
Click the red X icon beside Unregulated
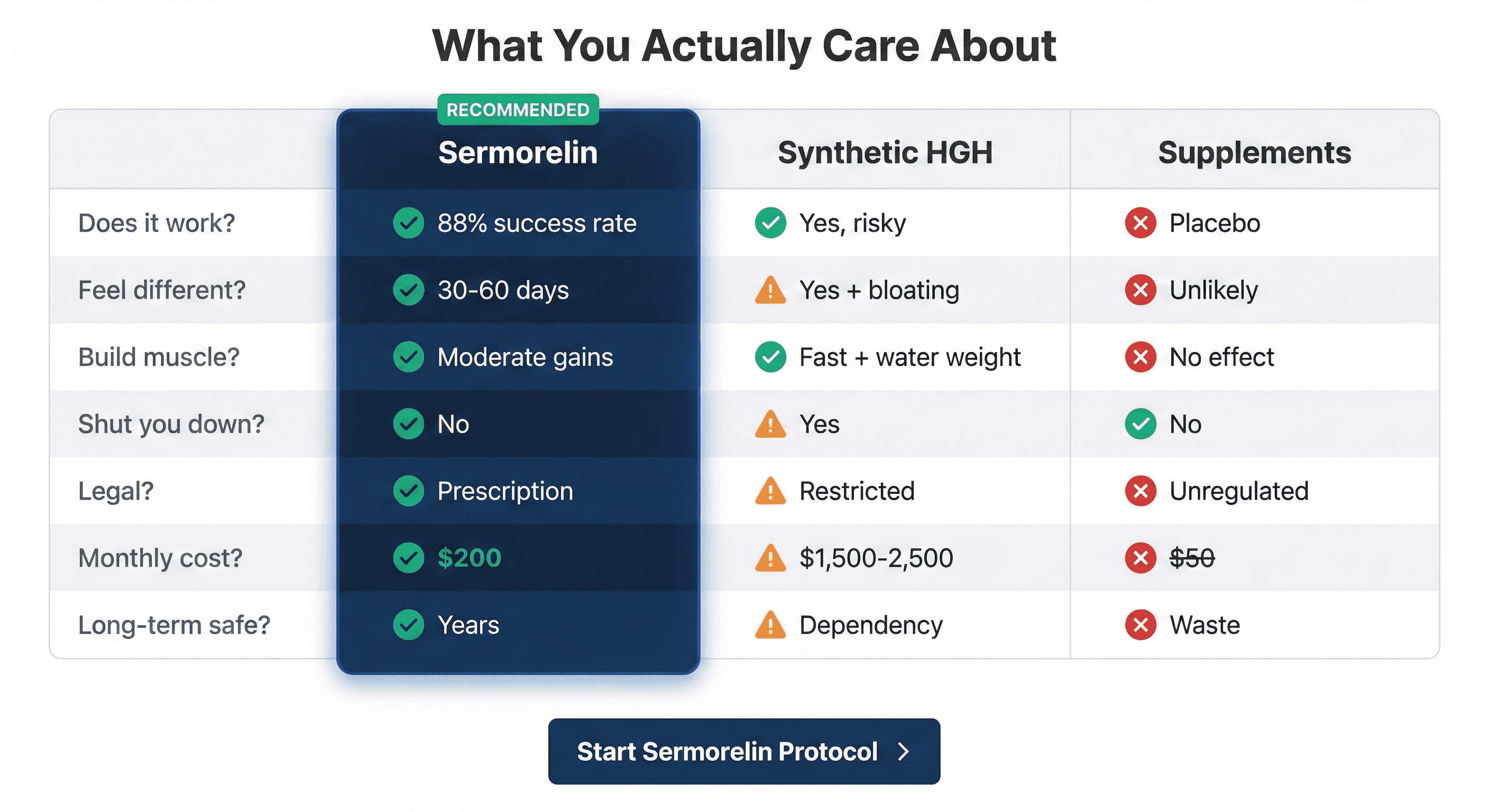click(1141, 491)
